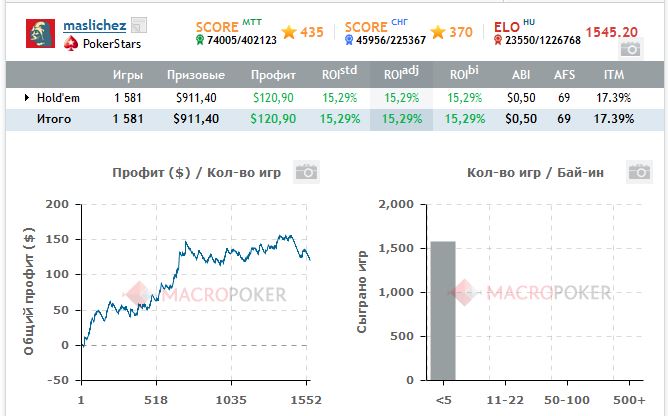The width and height of the screenshot is (668, 416).
Task: Click the maslichez player avatar
Action: pos(39,33)
